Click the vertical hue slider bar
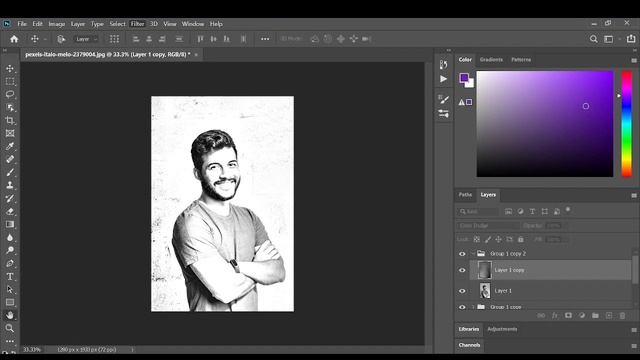Image resolution: width=640 pixels, height=360 pixels. tap(627, 124)
